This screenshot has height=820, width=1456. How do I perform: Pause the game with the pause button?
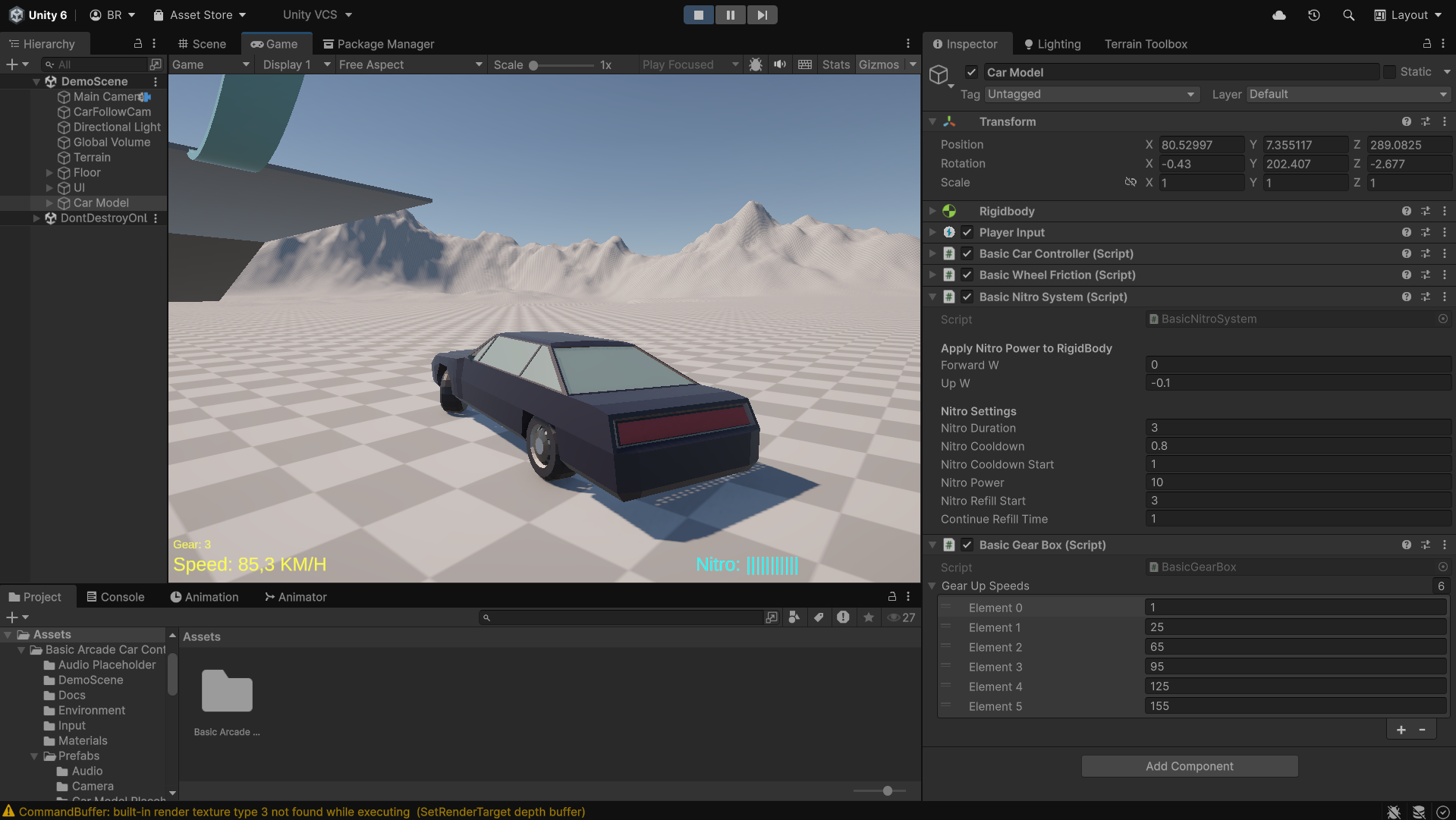coord(730,15)
